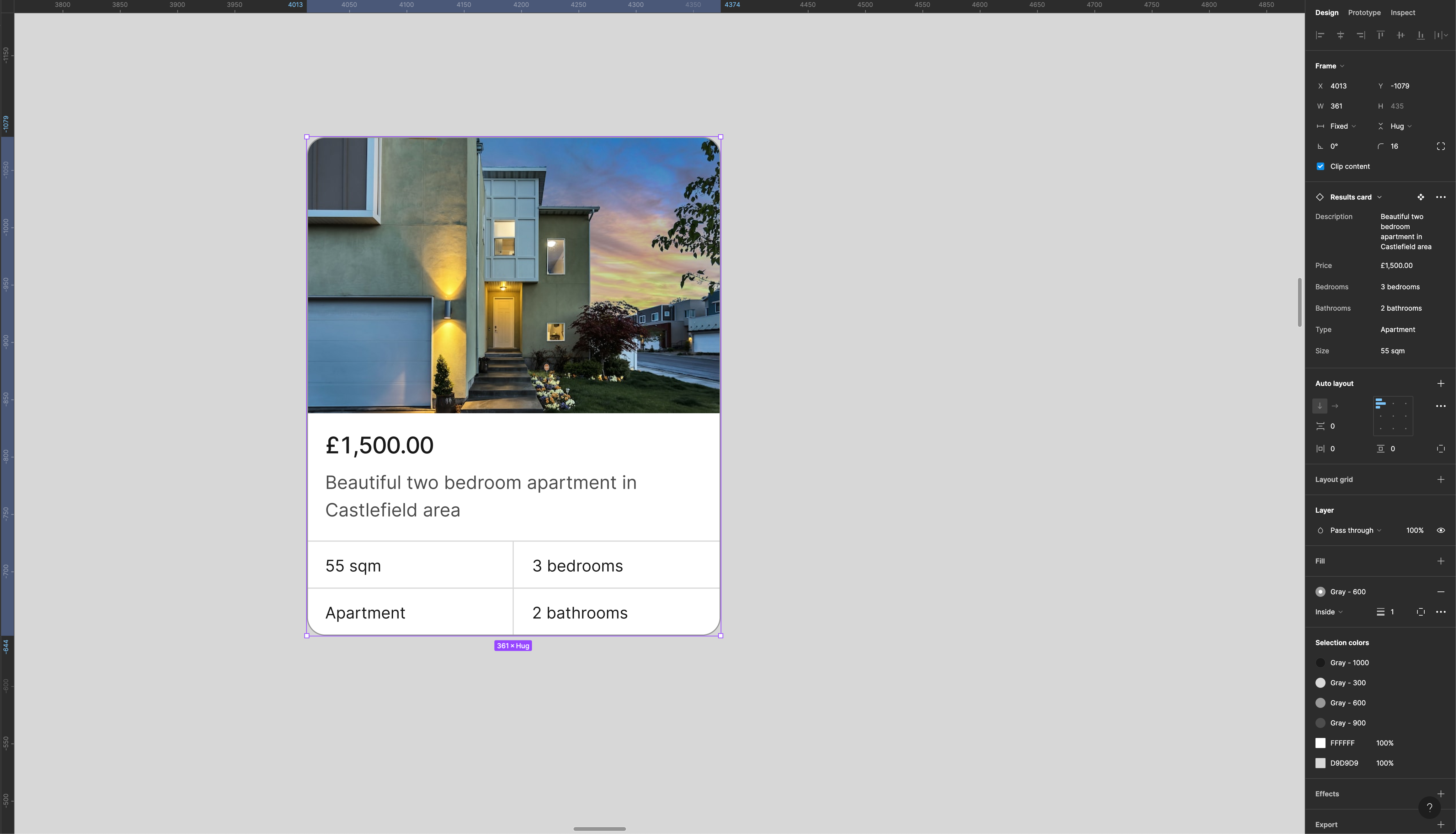
Task: Select the align left icon
Action: click(1320, 35)
